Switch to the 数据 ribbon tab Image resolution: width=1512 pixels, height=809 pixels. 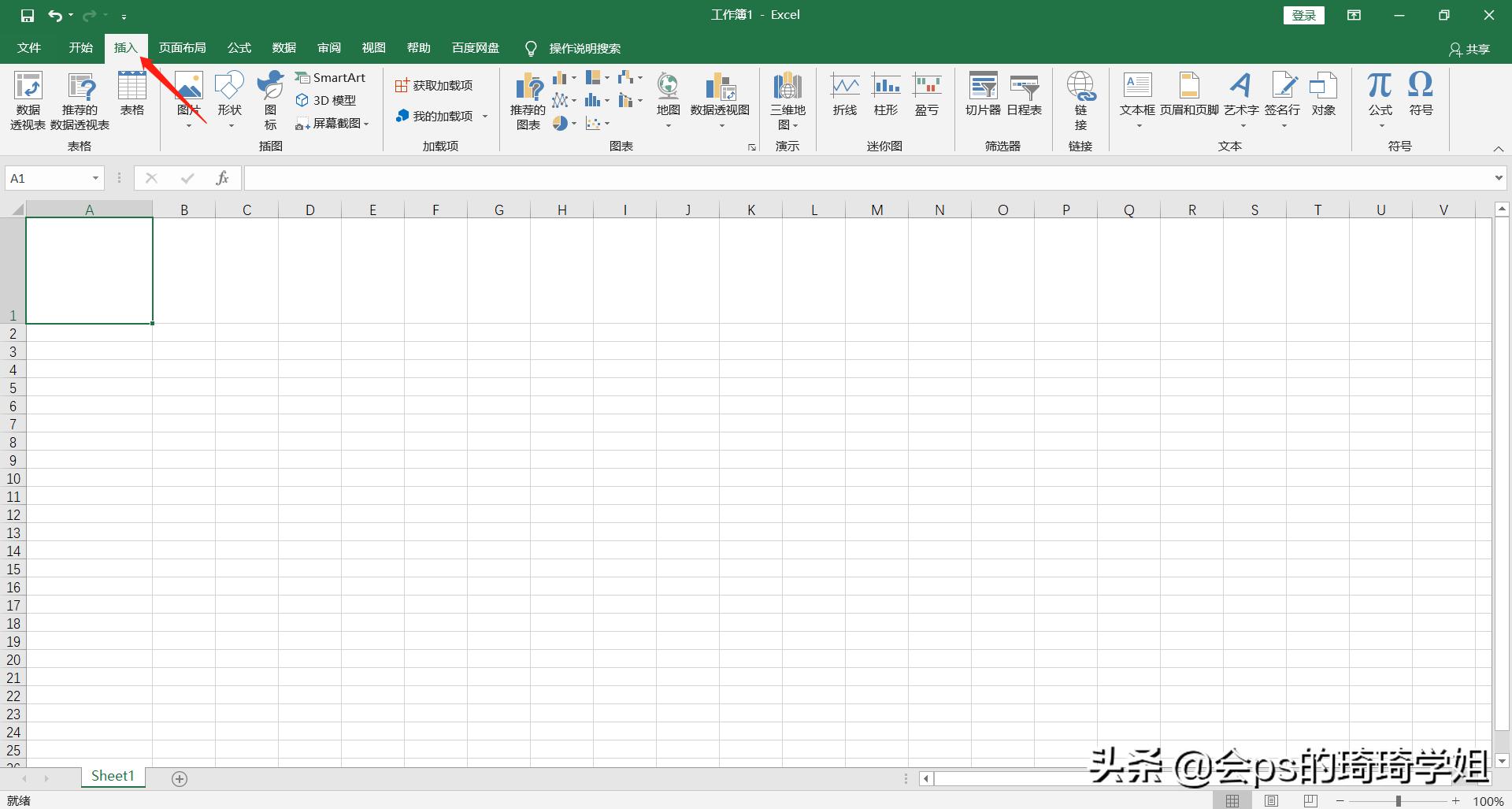tap(283, 47)
